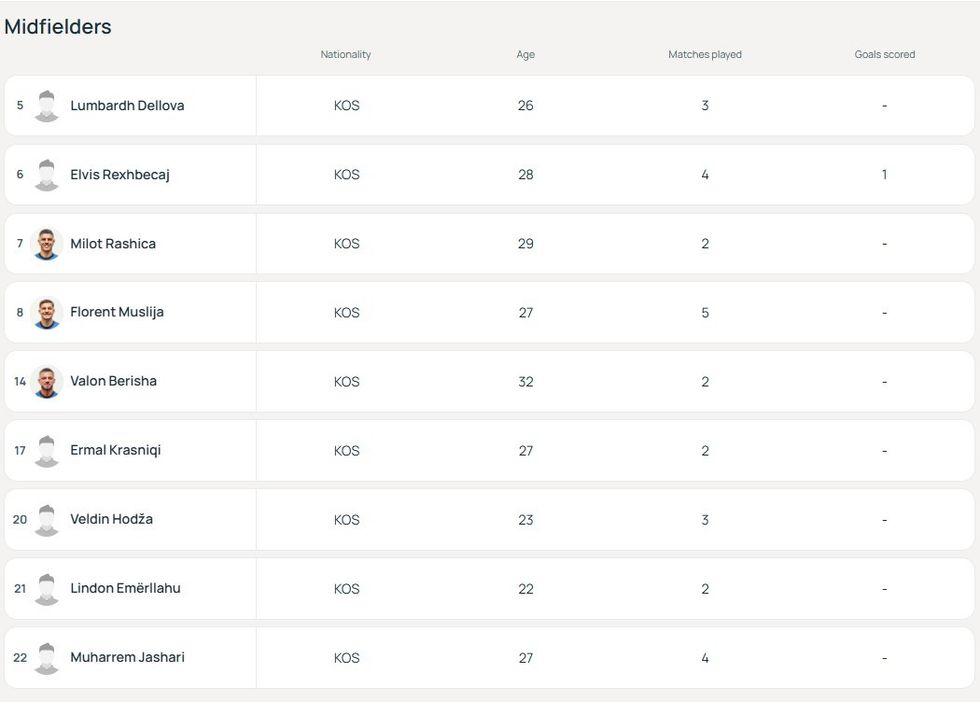Click the Ermal Krasniqi name link
The image size is (980, 702).
[115, 451]
